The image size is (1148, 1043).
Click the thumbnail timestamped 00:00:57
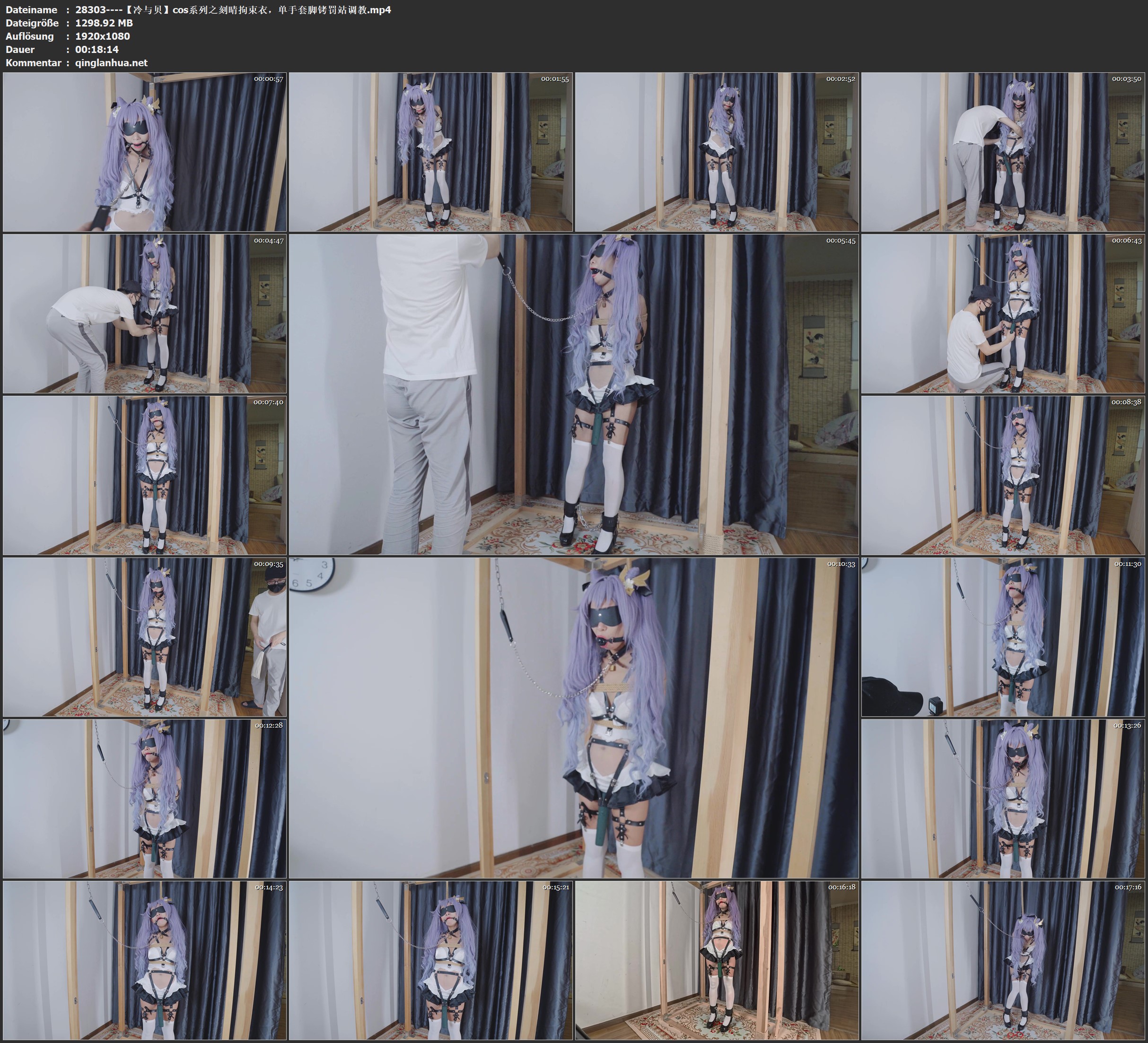point(145,152)
